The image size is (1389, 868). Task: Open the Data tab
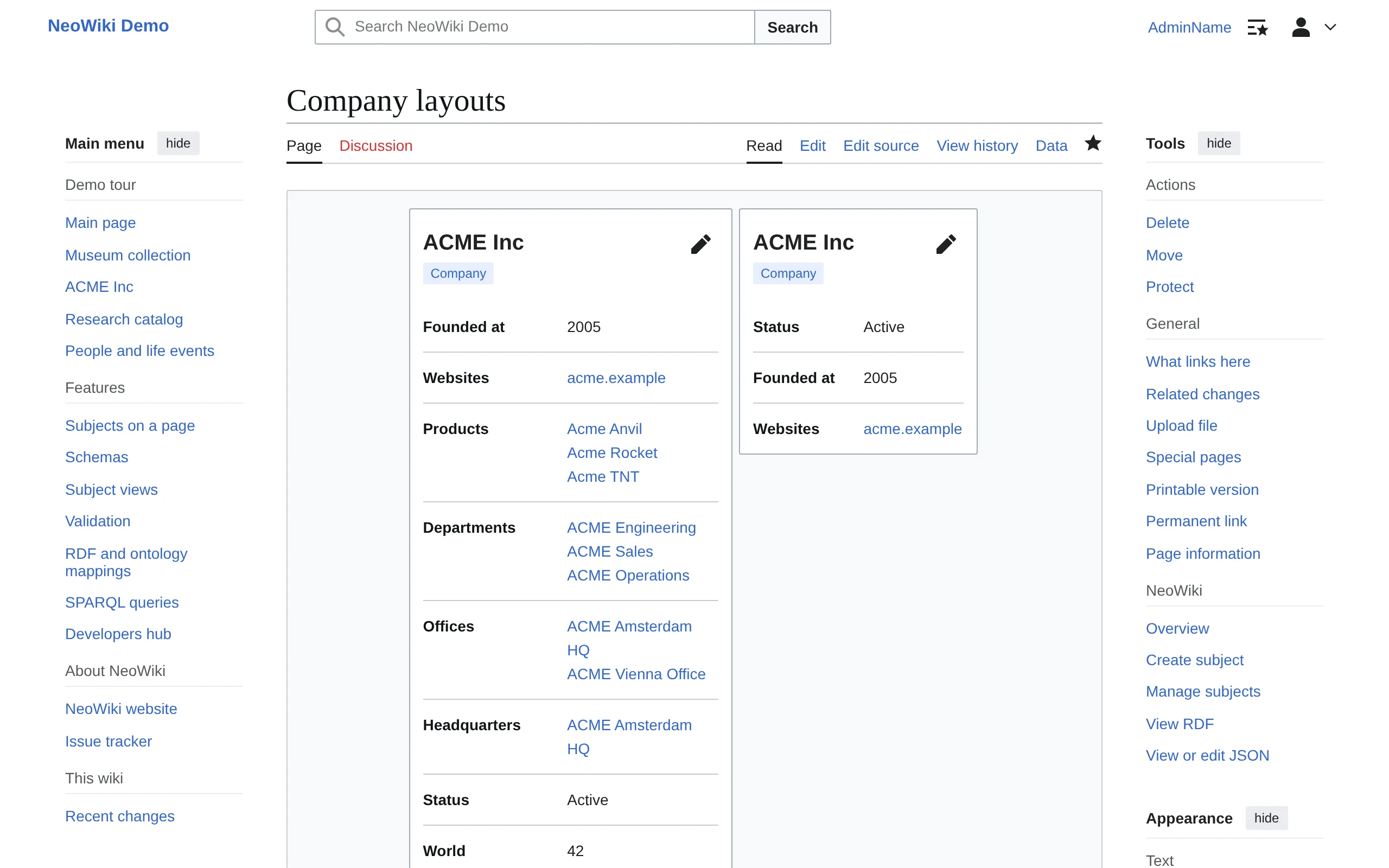pyautogui.click(x=1051, y=146)
